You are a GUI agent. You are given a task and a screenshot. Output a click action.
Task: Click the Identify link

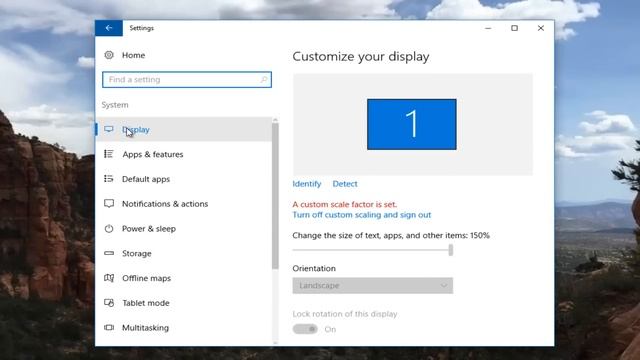307,184
